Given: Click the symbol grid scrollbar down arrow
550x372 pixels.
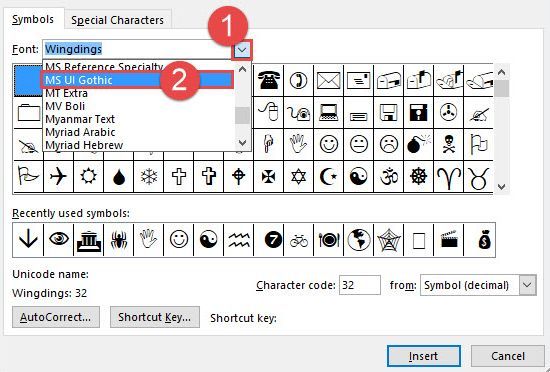Looking at the screenshot, I should pos(501,186).
